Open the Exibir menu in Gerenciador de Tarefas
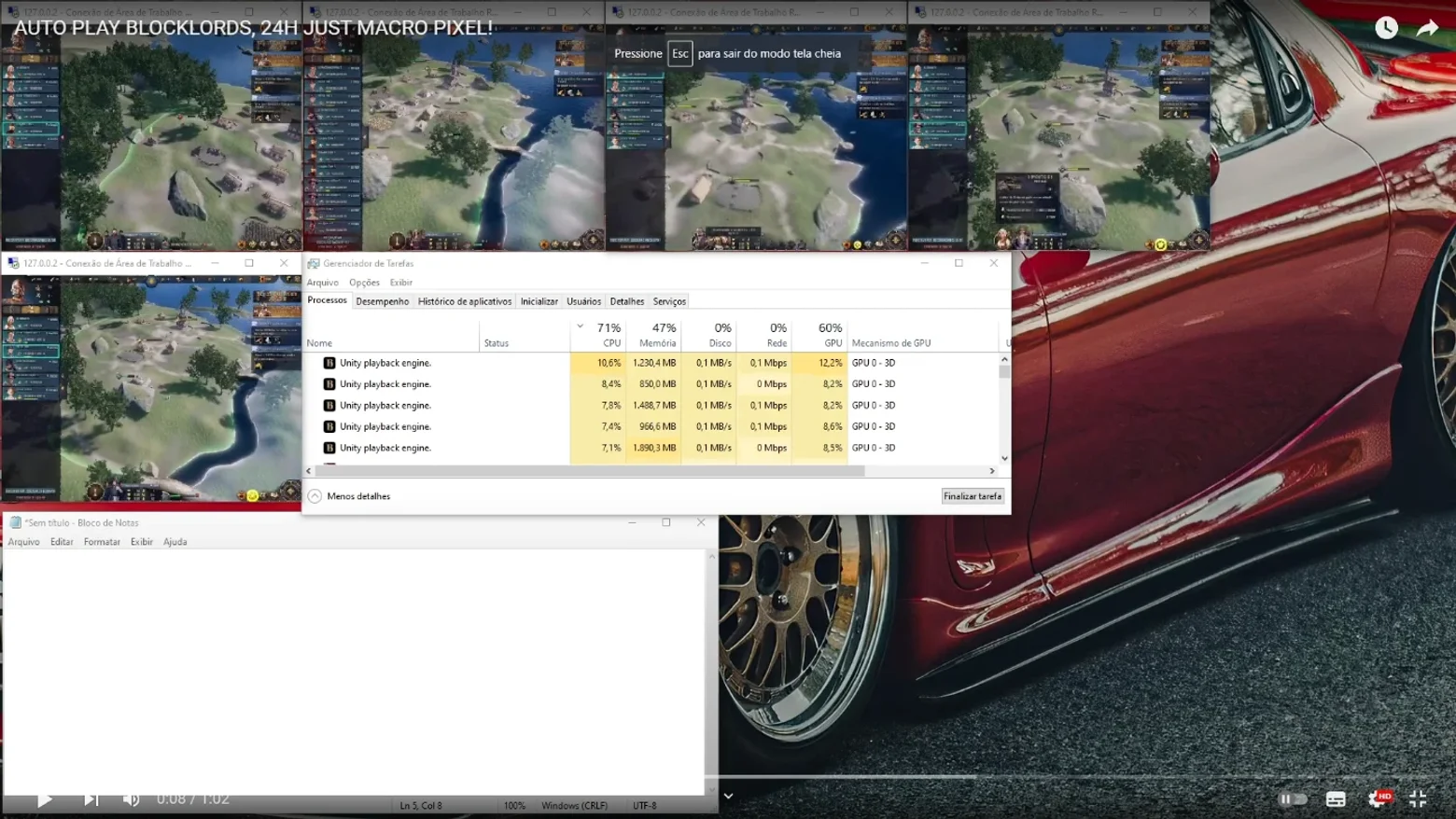The image size is (1456, 819). pyautogui.click(x=401, y=283)
